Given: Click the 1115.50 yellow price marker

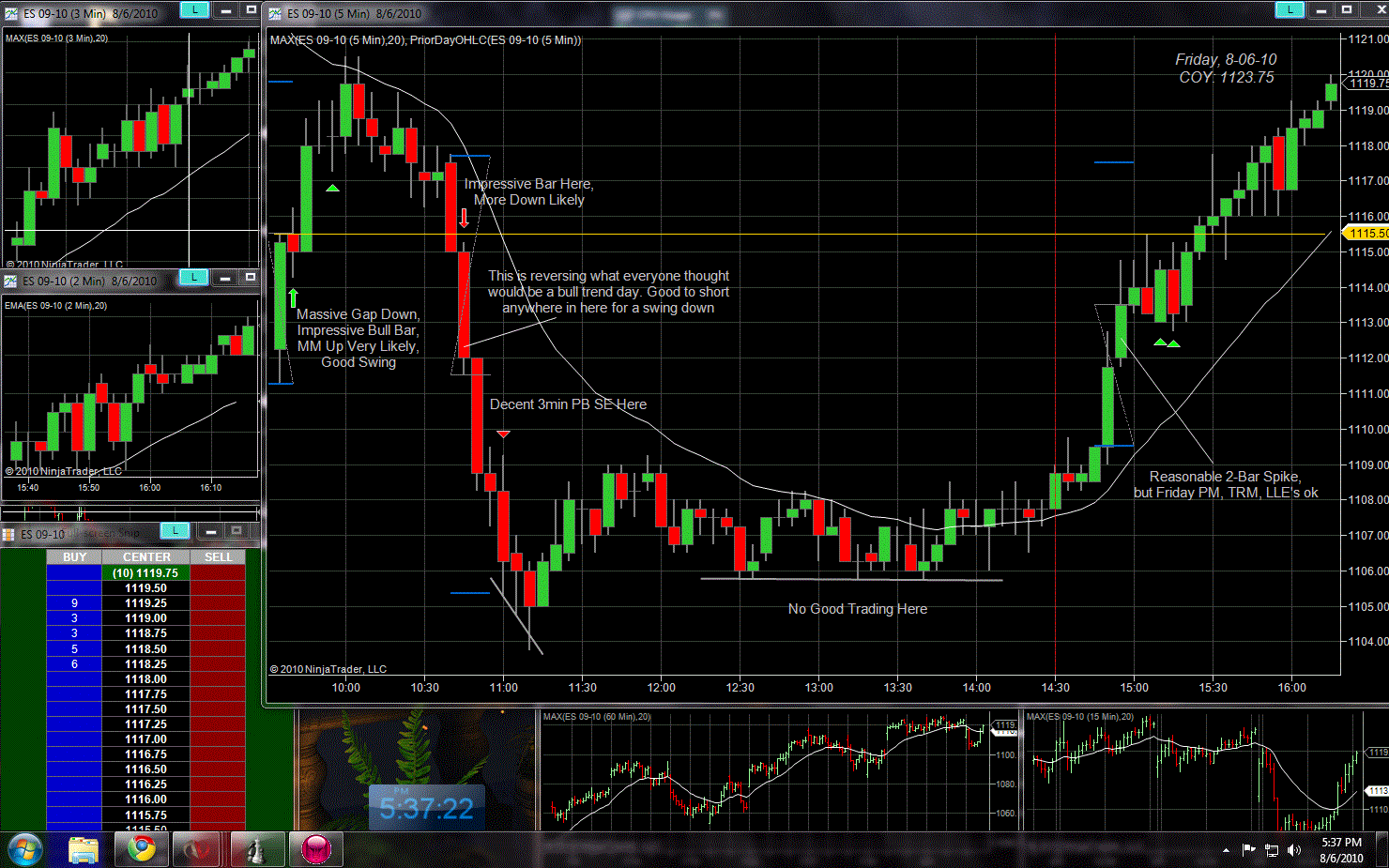Looking at the screenshot, I should tap(1367, 234).
